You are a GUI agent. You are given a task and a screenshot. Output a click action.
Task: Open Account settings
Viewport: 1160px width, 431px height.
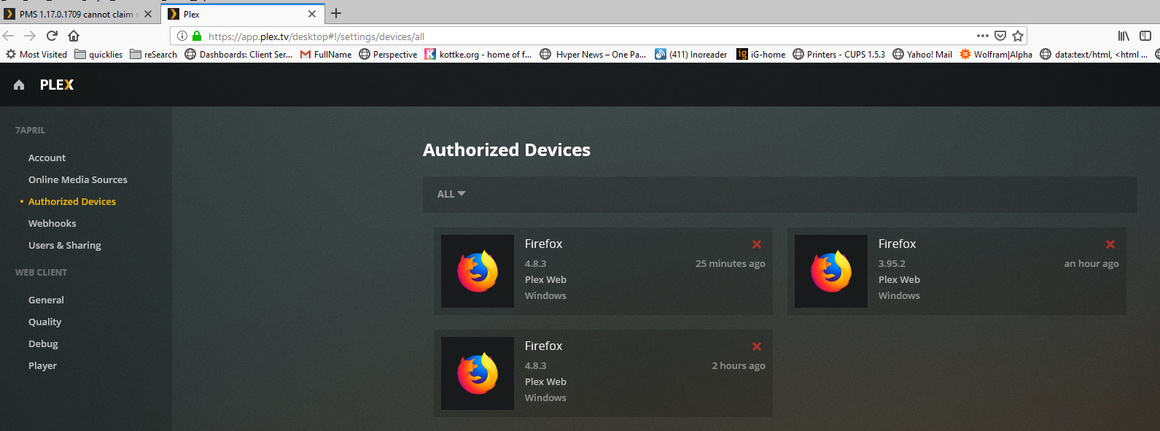[x=47, y=157]
